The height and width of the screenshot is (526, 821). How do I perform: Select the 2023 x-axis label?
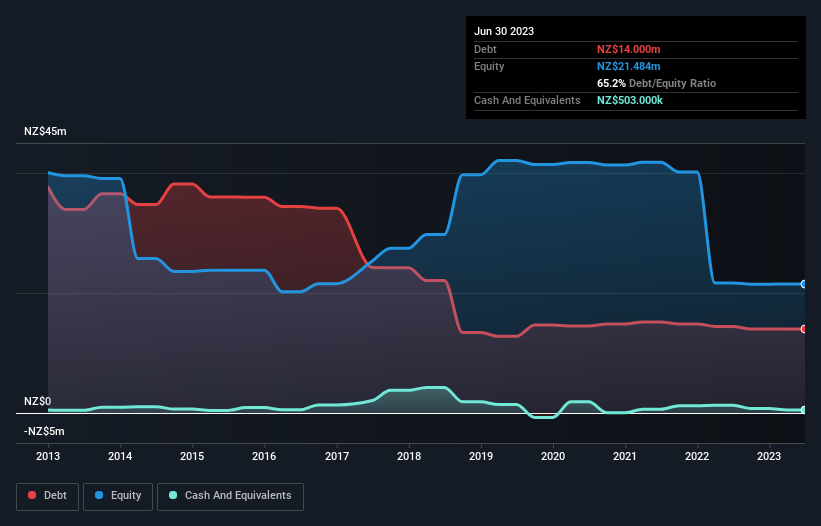tap(769, 456)
